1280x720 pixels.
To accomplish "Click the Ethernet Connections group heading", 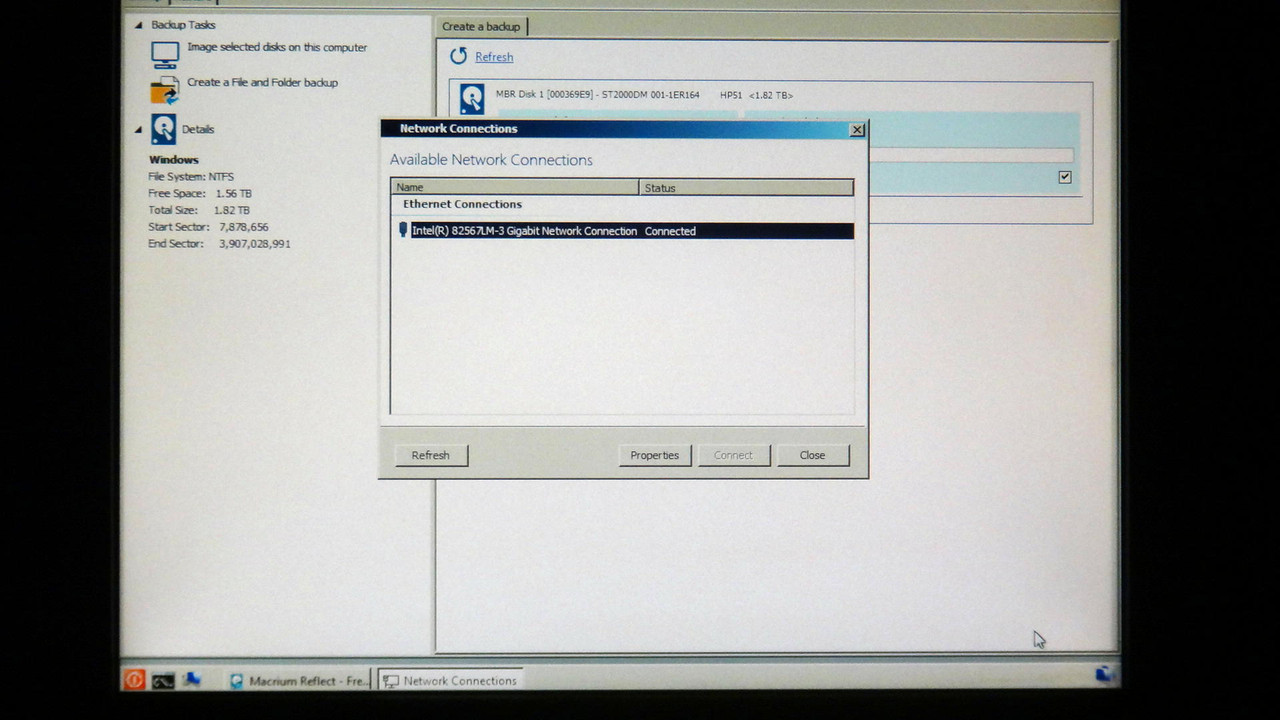I will 462,204.
